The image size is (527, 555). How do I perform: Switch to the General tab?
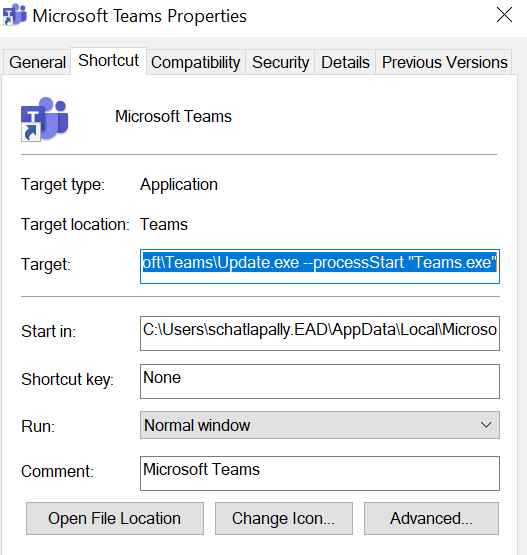37,62
